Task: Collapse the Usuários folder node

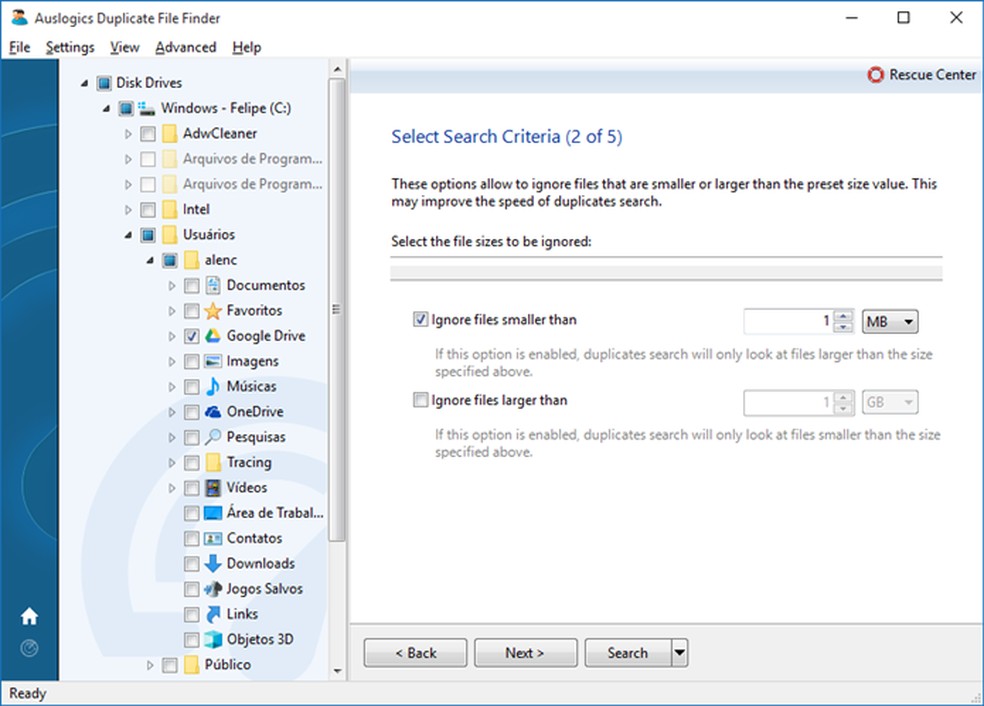Action: coord(128,235)
